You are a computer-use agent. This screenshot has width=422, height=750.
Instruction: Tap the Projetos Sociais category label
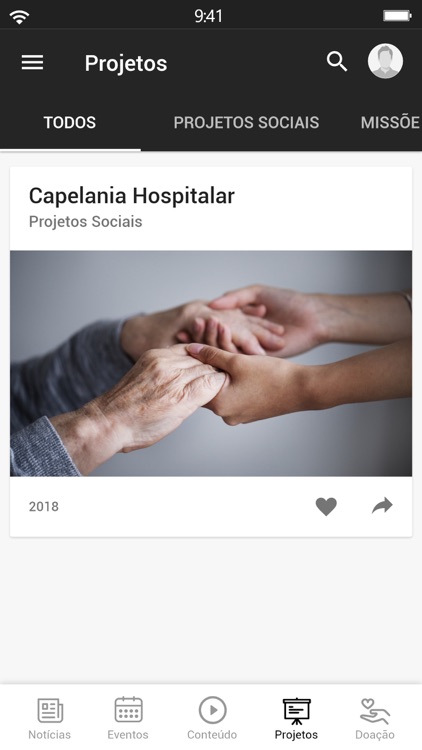click(85, 221)
